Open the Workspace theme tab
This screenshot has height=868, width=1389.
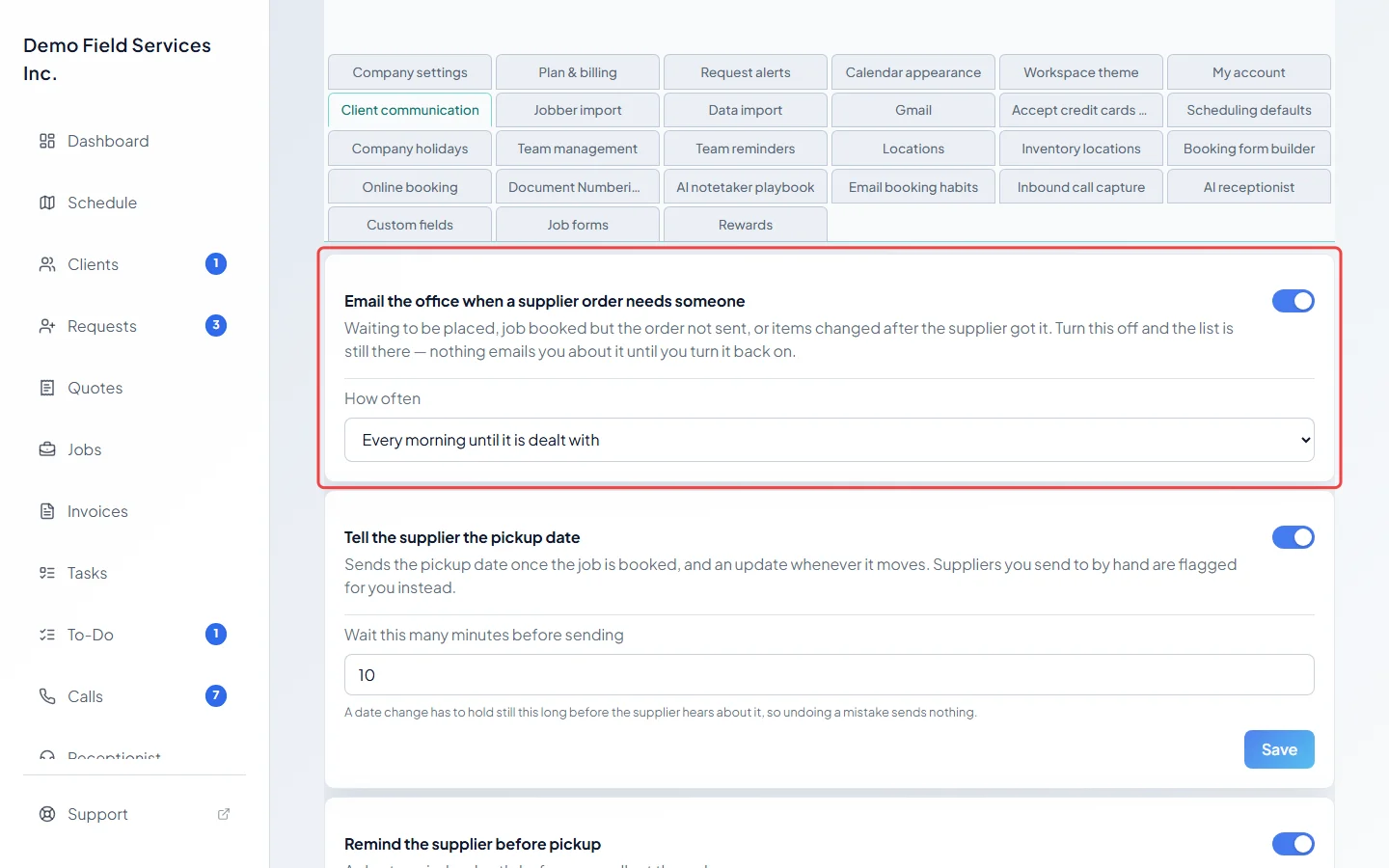[x=1081, y=72]
